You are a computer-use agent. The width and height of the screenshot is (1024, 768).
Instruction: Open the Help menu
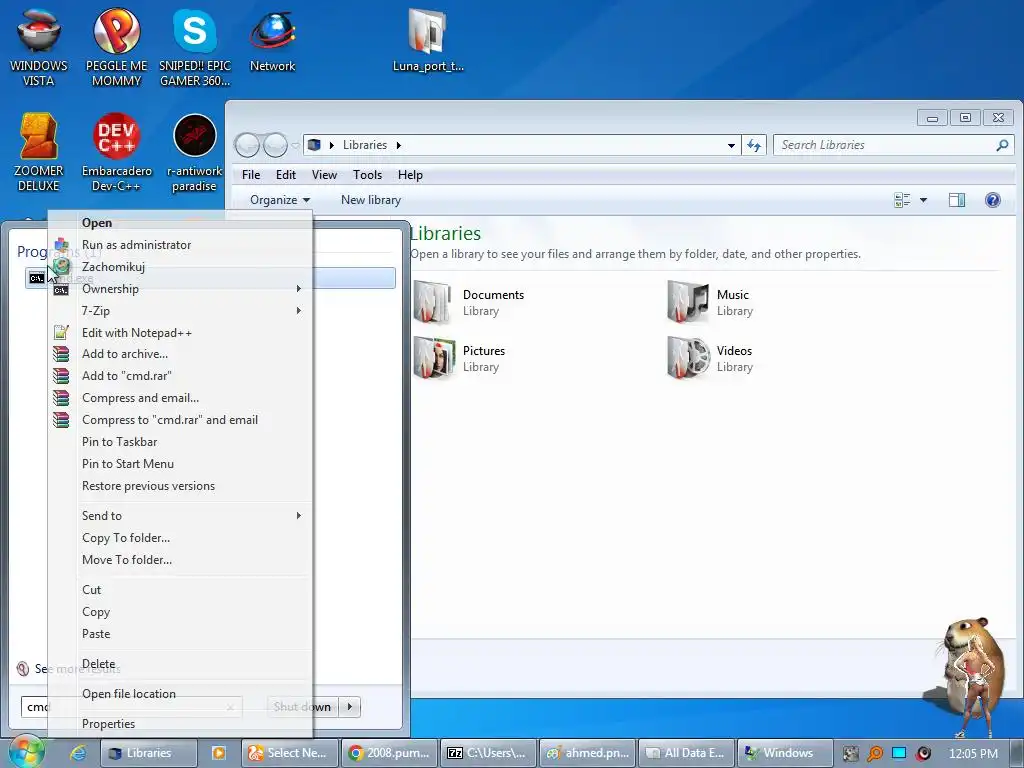[x=410, y=175]
